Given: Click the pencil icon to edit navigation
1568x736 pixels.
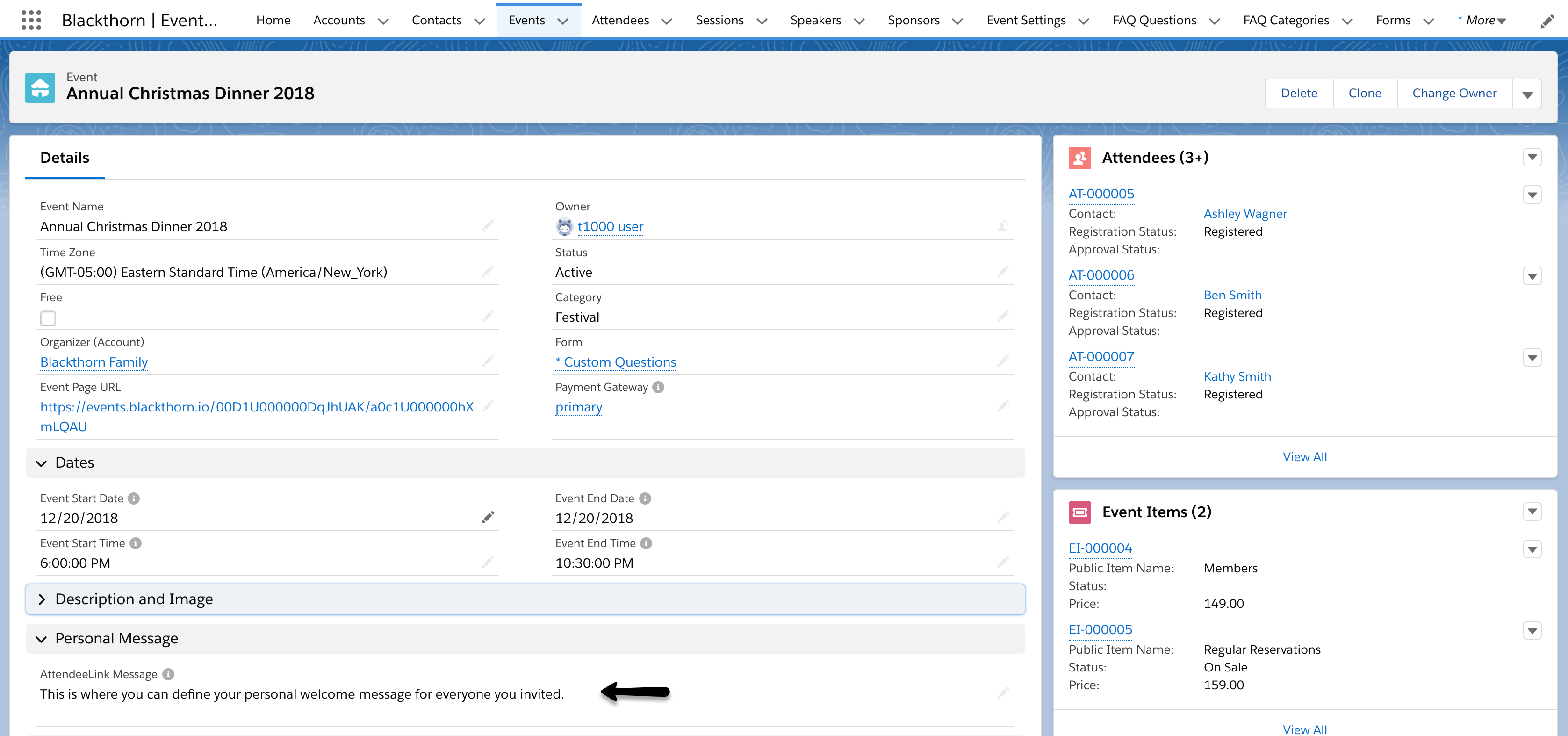Looking at the screenshot, I should pyautogui.click(x=1546, y=22).
